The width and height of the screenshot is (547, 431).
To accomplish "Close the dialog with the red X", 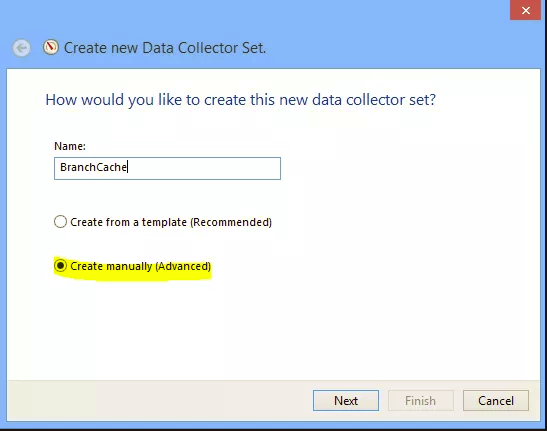I will [x=526, y=10].
